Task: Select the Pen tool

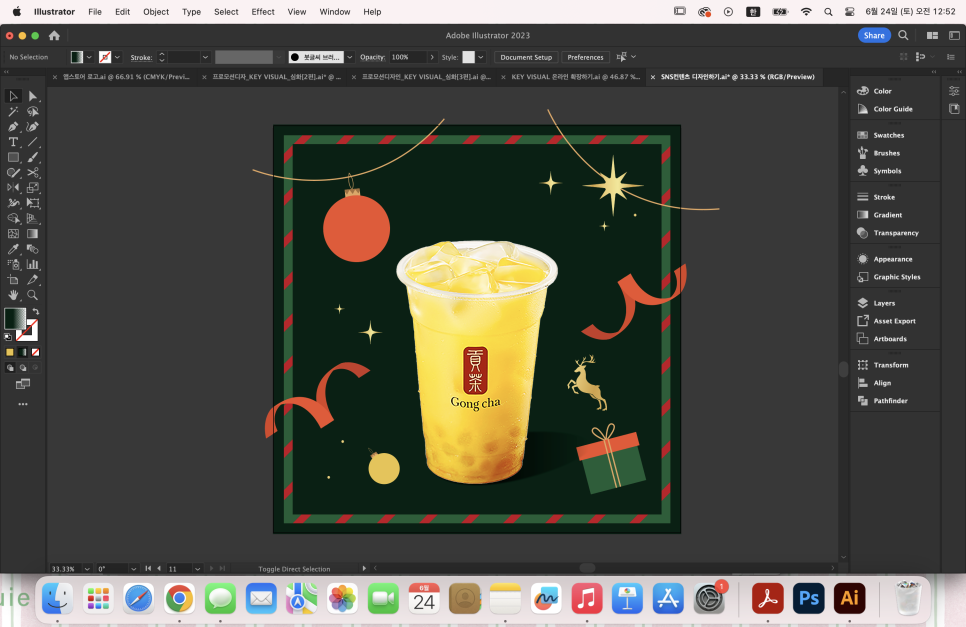Action: pos(13,127)
